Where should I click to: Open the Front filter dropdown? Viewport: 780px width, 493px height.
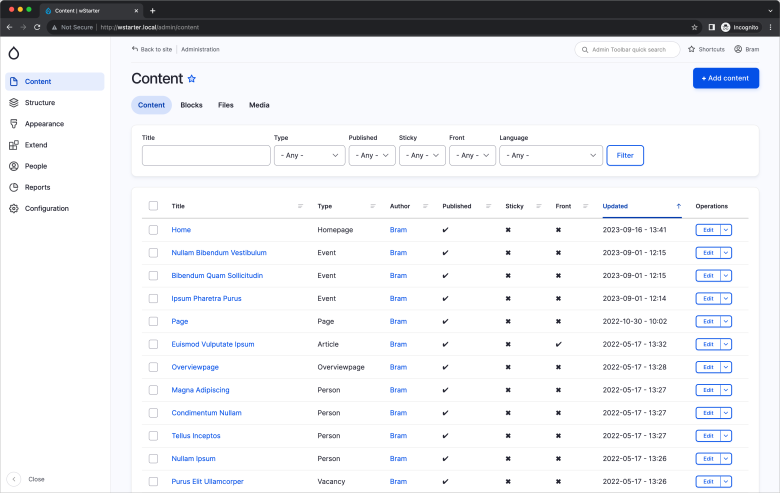click(473, 155)
